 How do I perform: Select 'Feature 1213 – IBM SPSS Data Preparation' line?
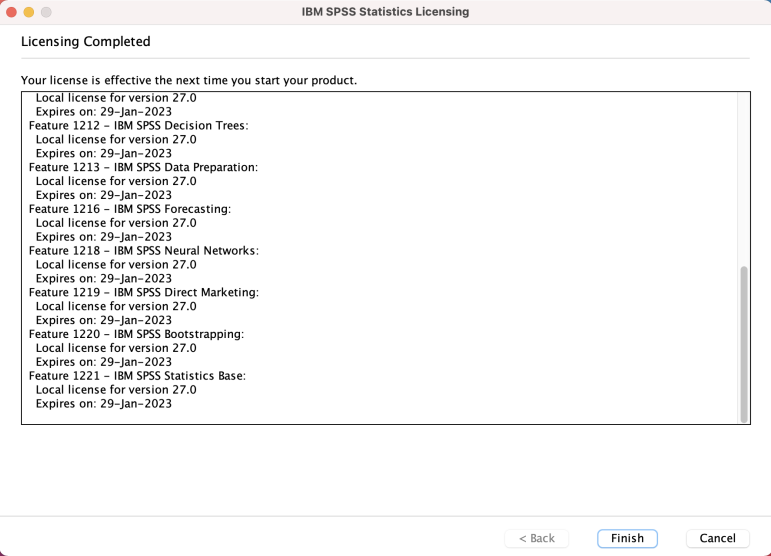coord(143,168)
